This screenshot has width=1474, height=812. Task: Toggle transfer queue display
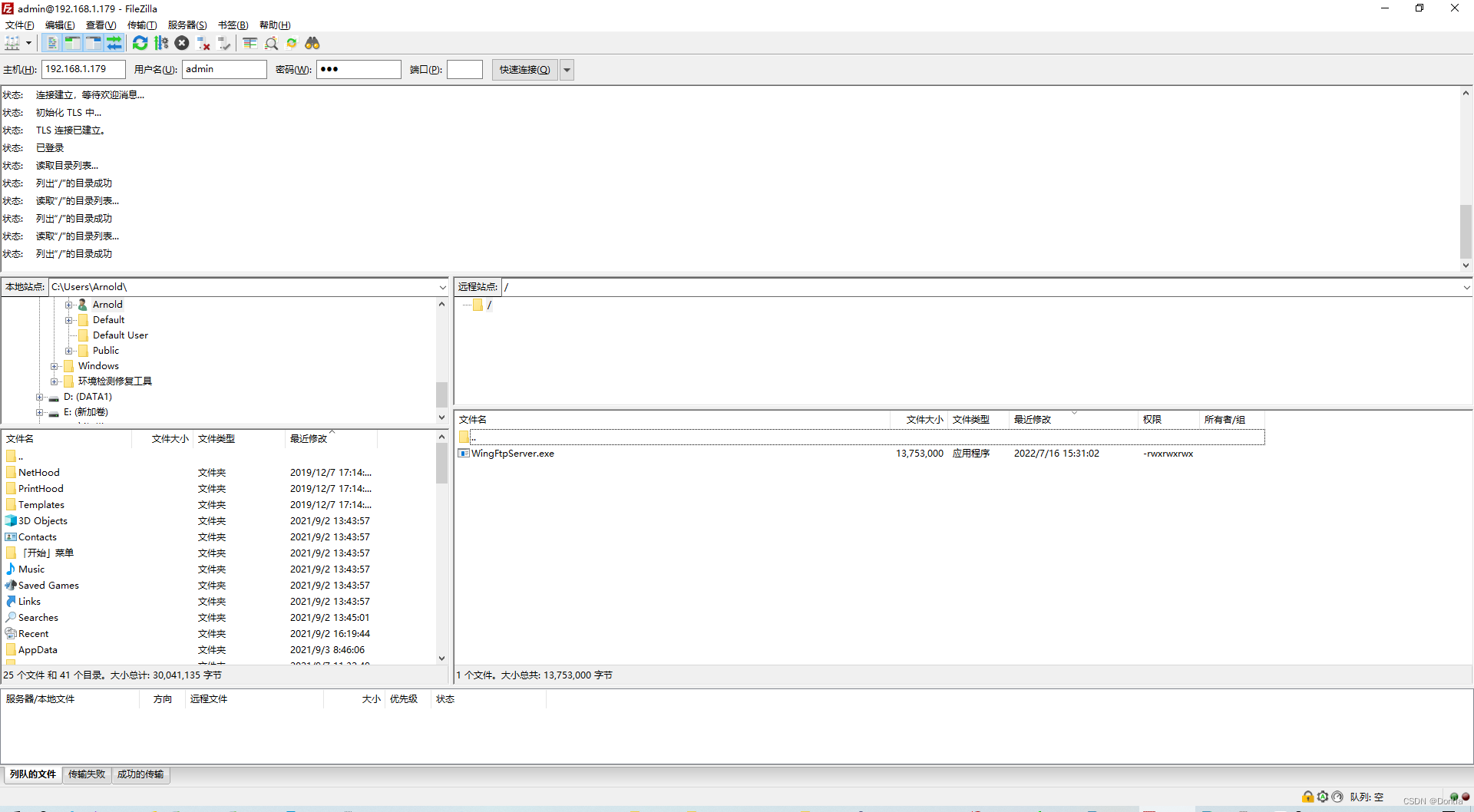pos(114,43)
